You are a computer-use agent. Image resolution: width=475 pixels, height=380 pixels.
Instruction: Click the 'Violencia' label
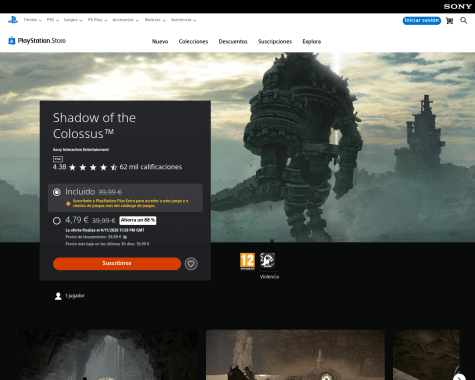point(269,277)
